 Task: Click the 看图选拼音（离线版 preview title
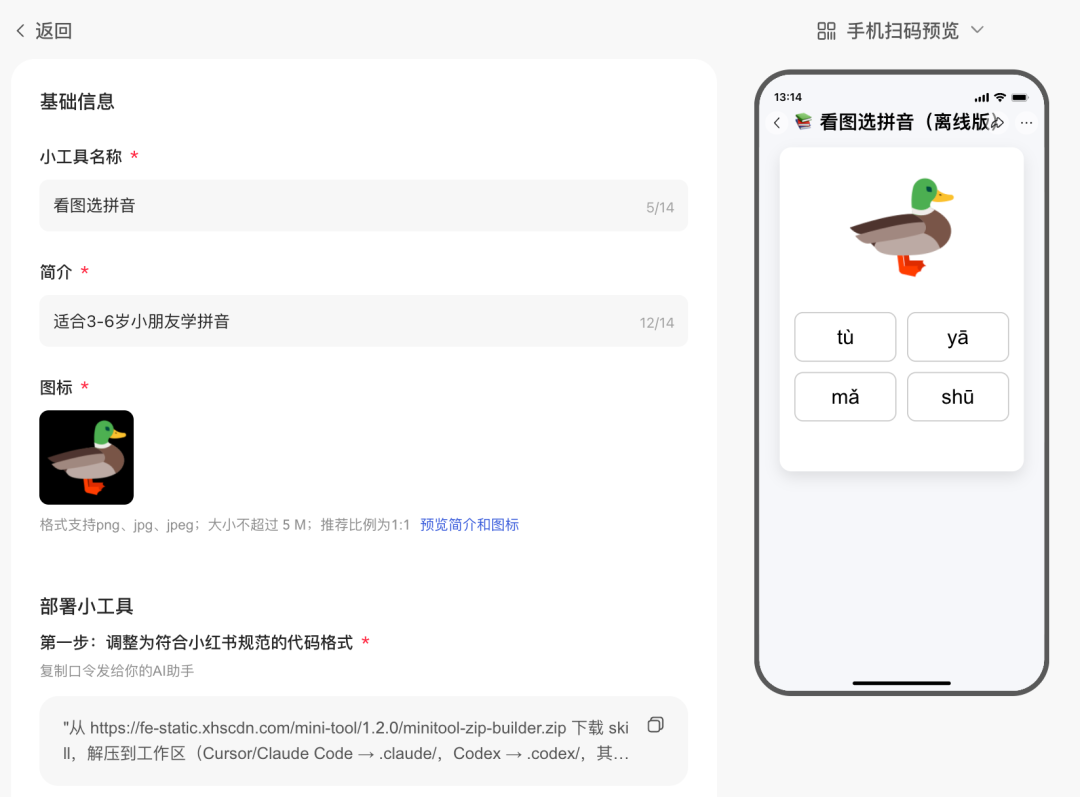click(x=904, y=122)
